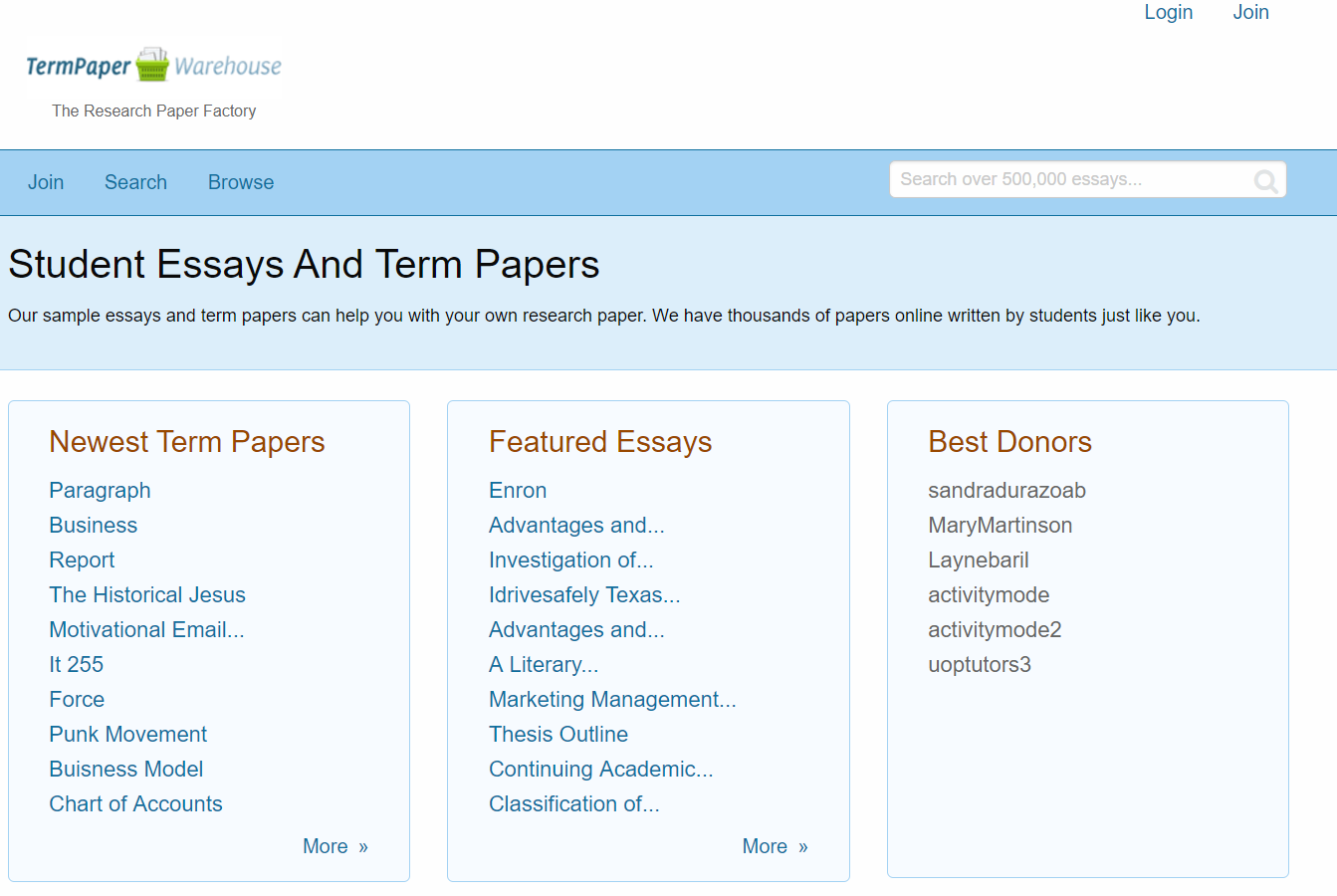Open the A Literary... essay
1337x896 pixels.
(x=544, y=664)
